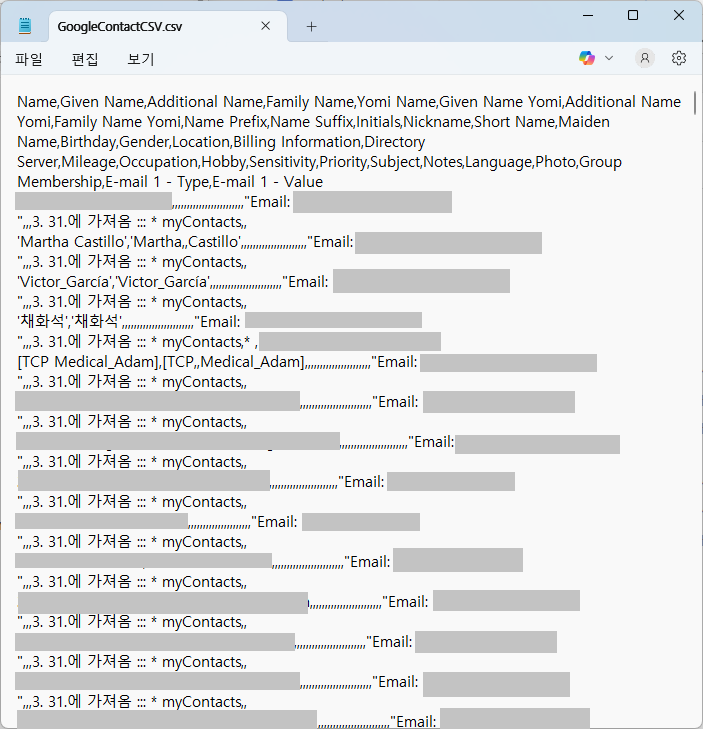Open the account profile icon
703x729 pixels.
[x=645, y=58]
